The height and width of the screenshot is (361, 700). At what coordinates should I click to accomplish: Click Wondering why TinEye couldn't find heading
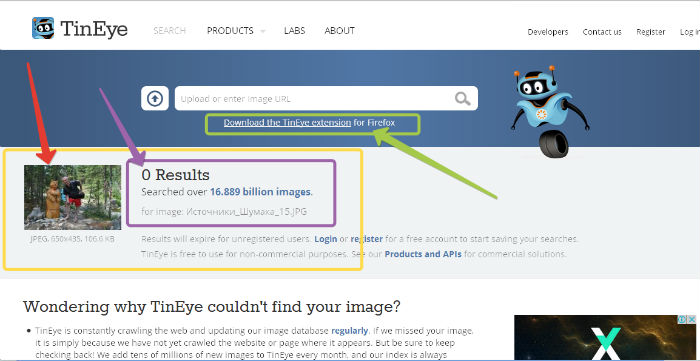tap(212, 307)
